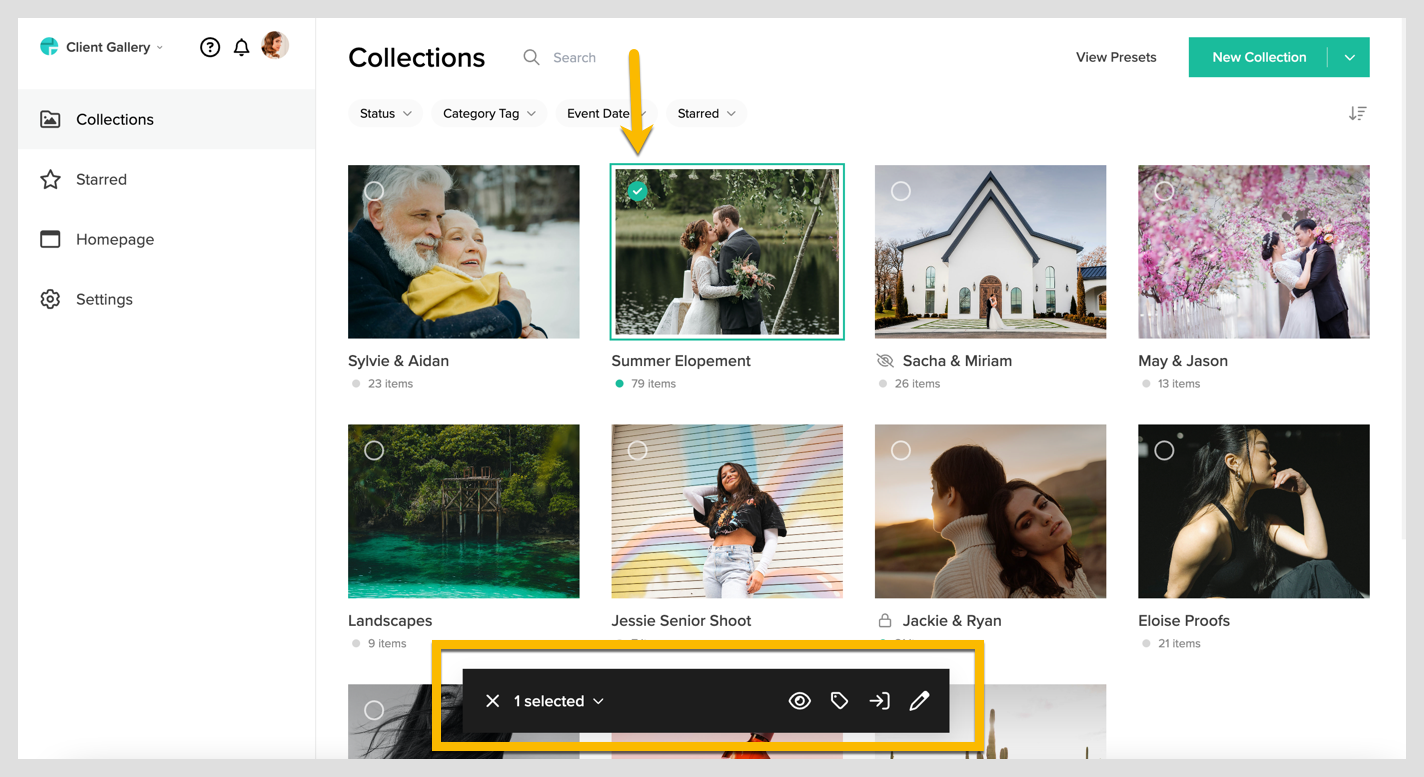The height and width of the screenshot is (777, 1424).
Task: Click the pencil edit icon in selection bar
Action: (919, 701)
